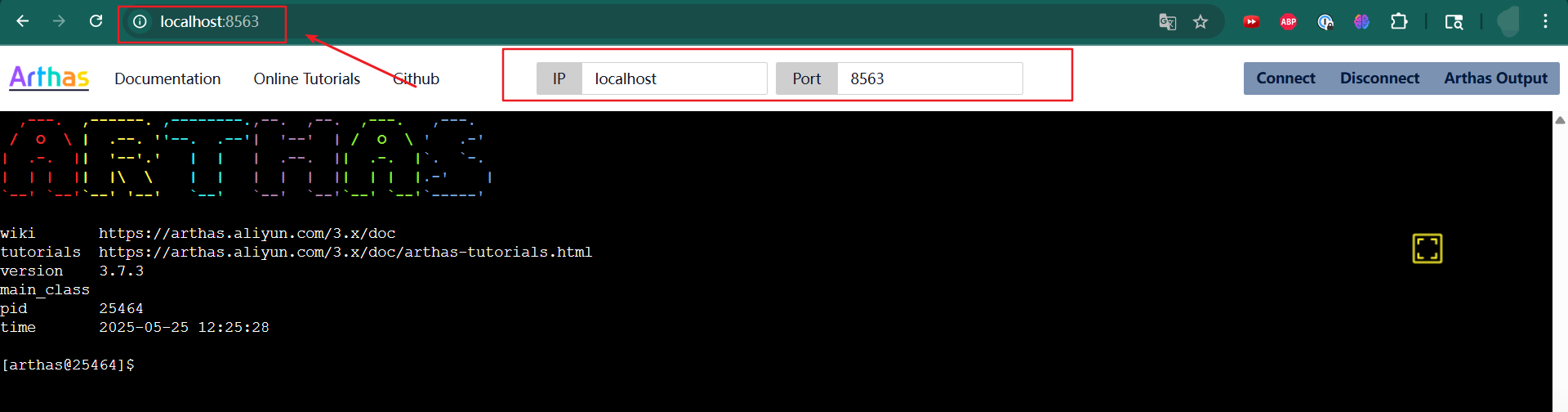
Task: Click the Port input field
Action: [x=930, y=78]
